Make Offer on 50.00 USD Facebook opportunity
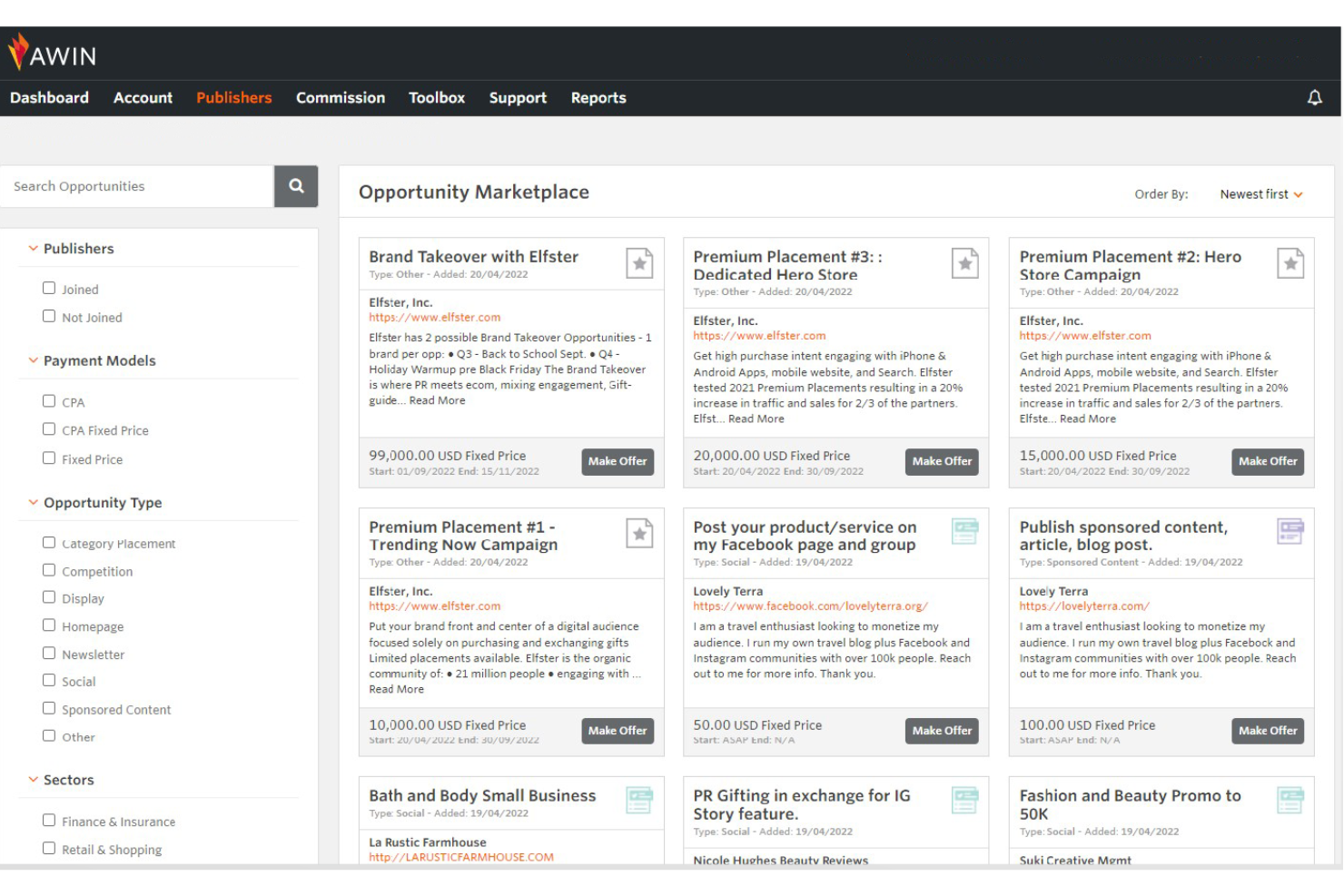This screenshot has height=896, width=1344. click(x=942, y=731)
